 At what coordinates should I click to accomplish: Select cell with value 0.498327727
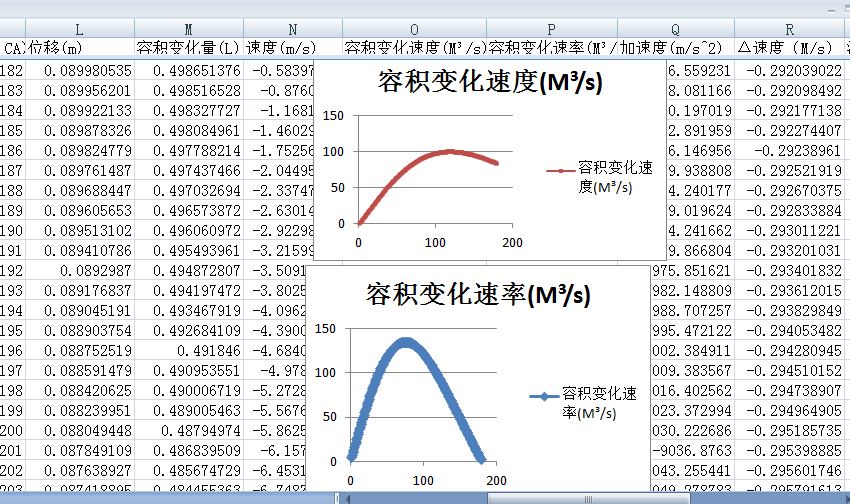click(x=189, y=111)
